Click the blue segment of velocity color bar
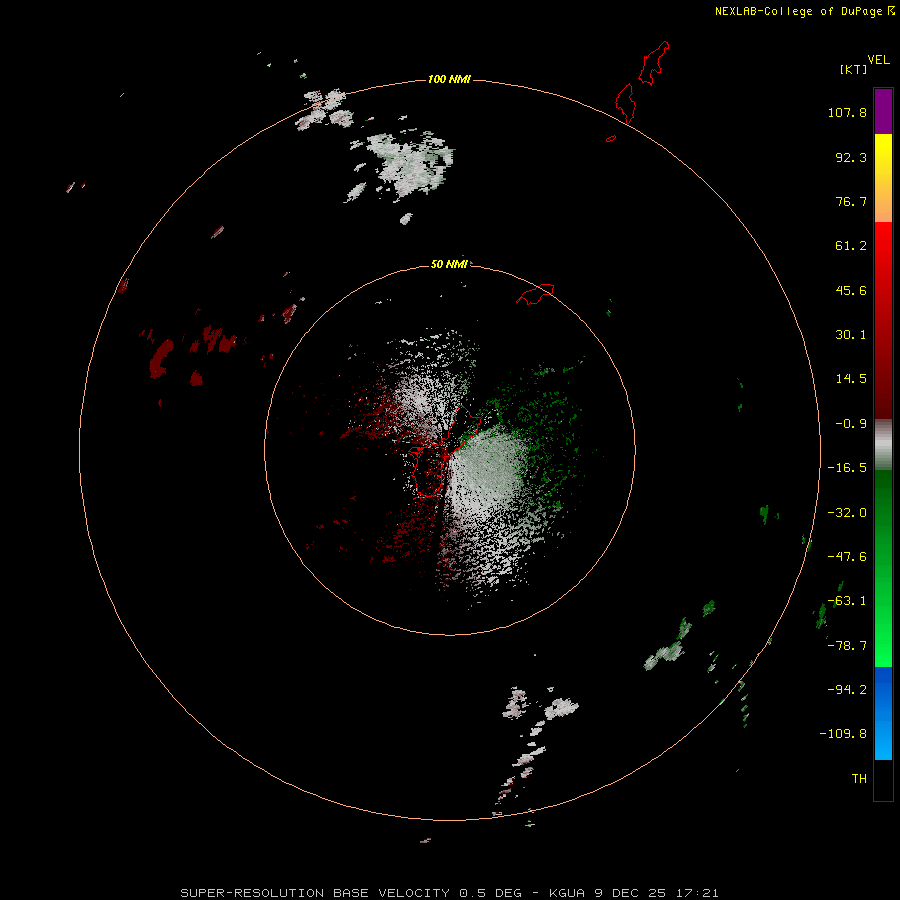900x900 pixels. (x=883, y=713)
